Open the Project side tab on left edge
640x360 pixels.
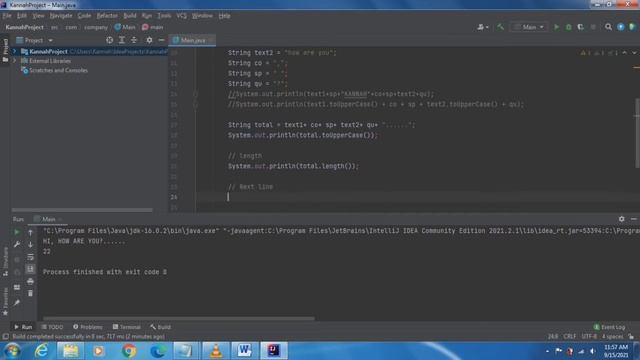click(x=5, y=50)
